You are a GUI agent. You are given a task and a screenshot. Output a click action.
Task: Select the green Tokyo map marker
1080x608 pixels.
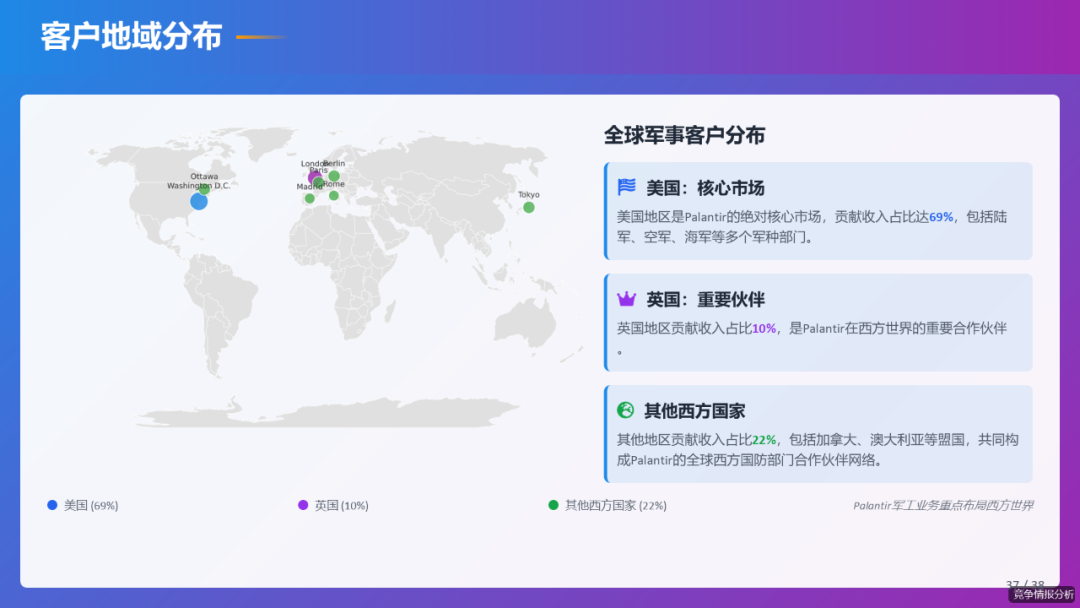[x=529, y=207]
